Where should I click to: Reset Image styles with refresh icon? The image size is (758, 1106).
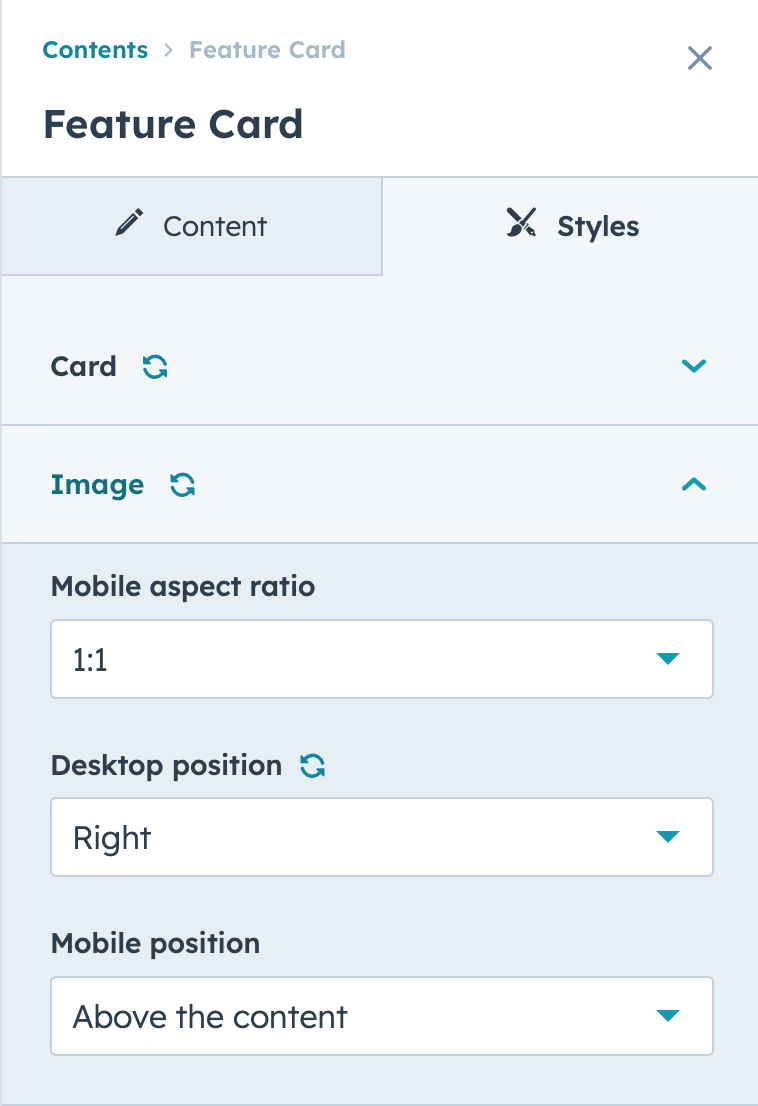[183, 485]
